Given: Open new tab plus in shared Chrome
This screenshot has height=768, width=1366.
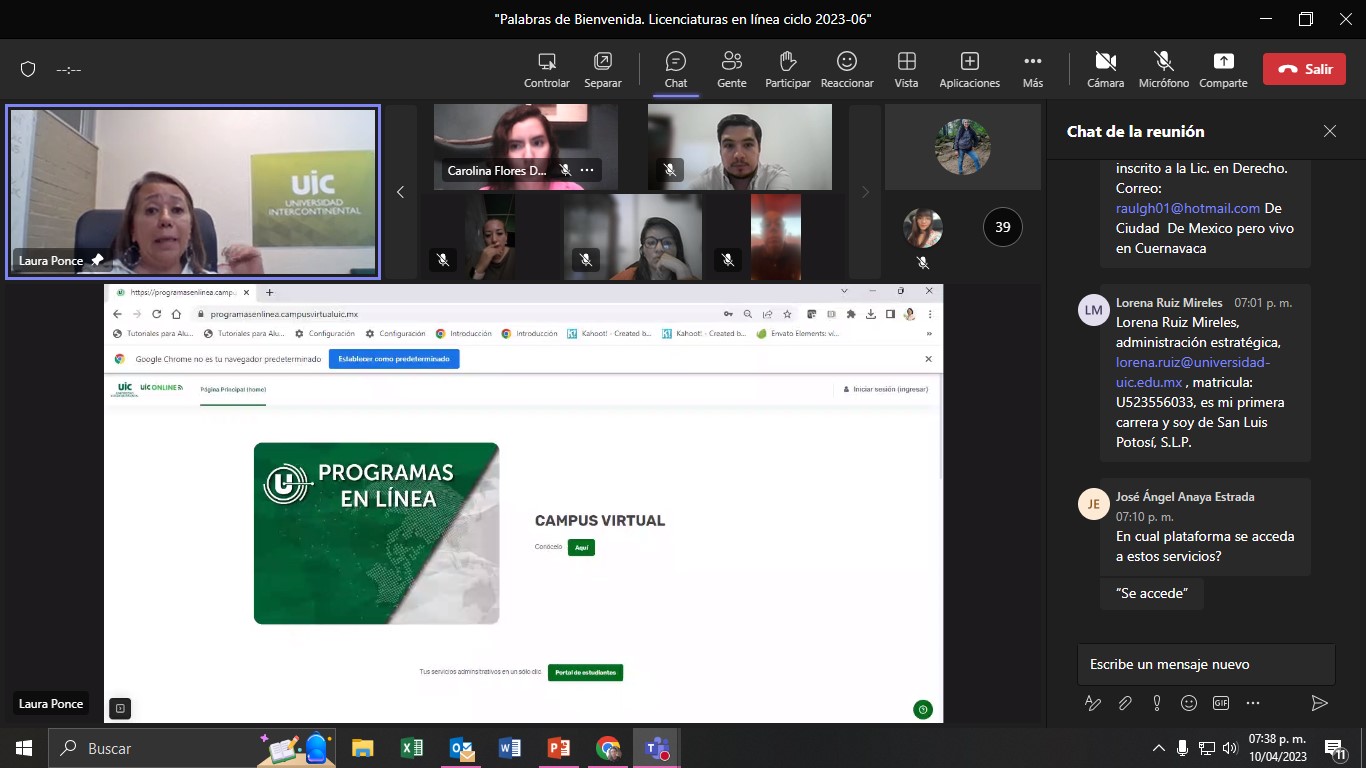Looking at the screenshot, I should 269,292.
